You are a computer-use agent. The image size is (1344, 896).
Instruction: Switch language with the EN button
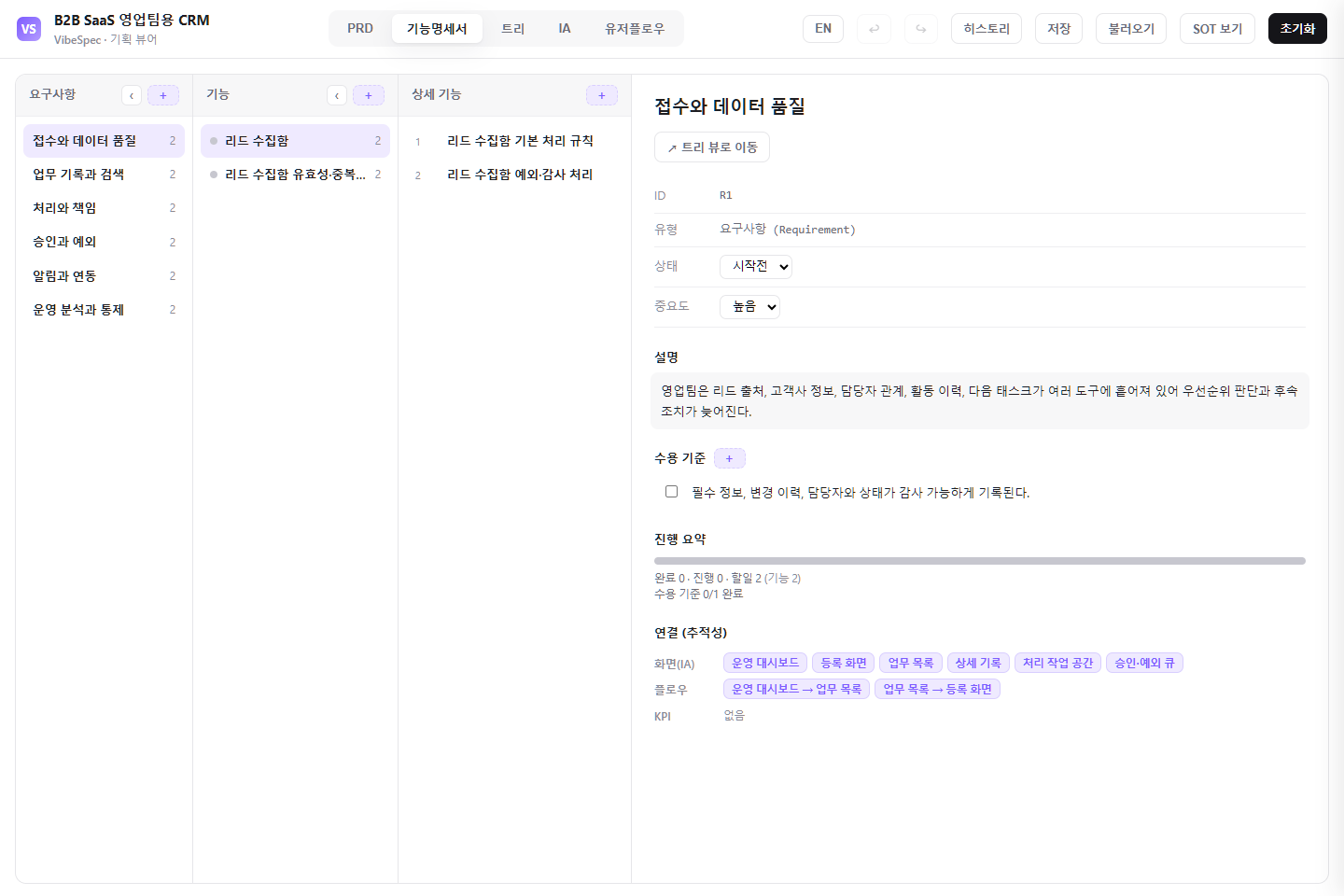[x=823, y=29]
